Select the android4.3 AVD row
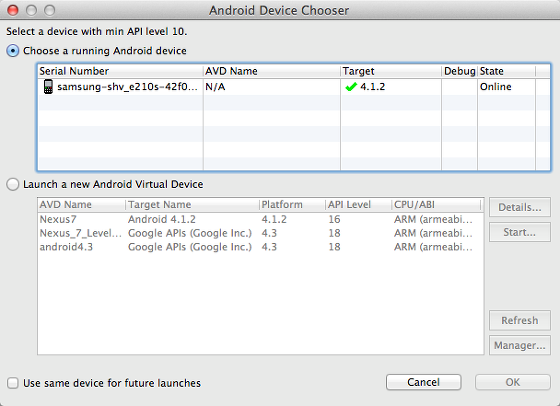 [261, 247]
